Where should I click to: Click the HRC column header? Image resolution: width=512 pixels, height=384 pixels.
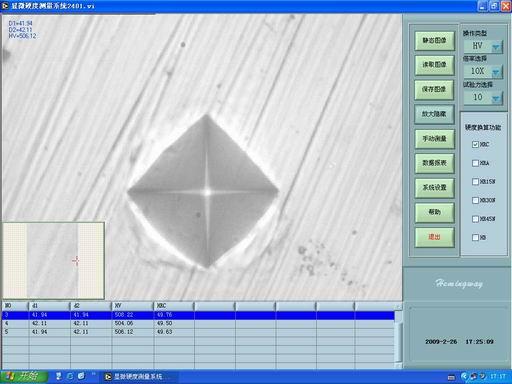pos(174,306)
